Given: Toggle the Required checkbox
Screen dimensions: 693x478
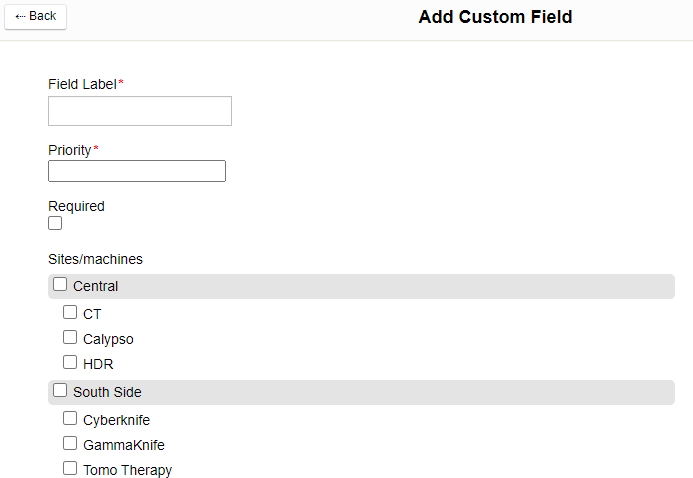Looking at the screenshot, I should click(55, 223).
